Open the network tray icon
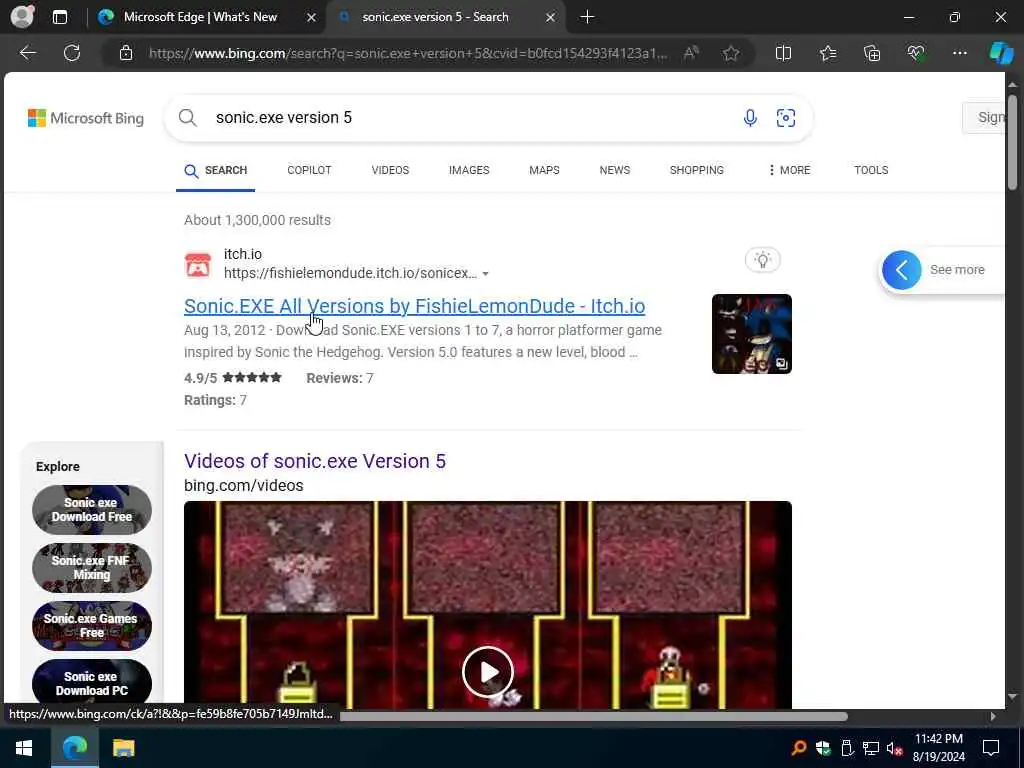Screen dimensions: 1024x768 [x=870, y=748]
